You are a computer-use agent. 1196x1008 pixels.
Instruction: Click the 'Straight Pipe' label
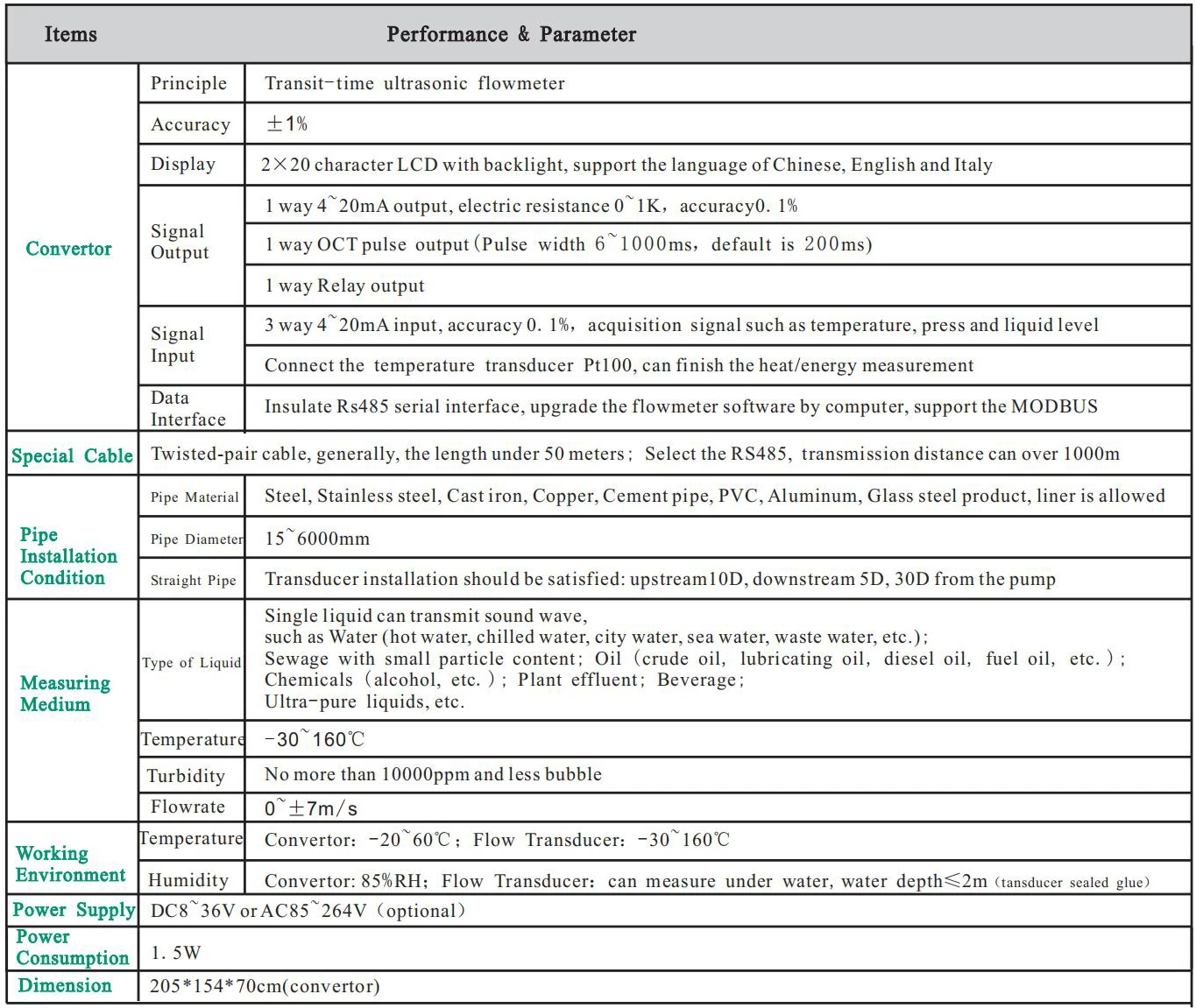(x=193, y=580)
